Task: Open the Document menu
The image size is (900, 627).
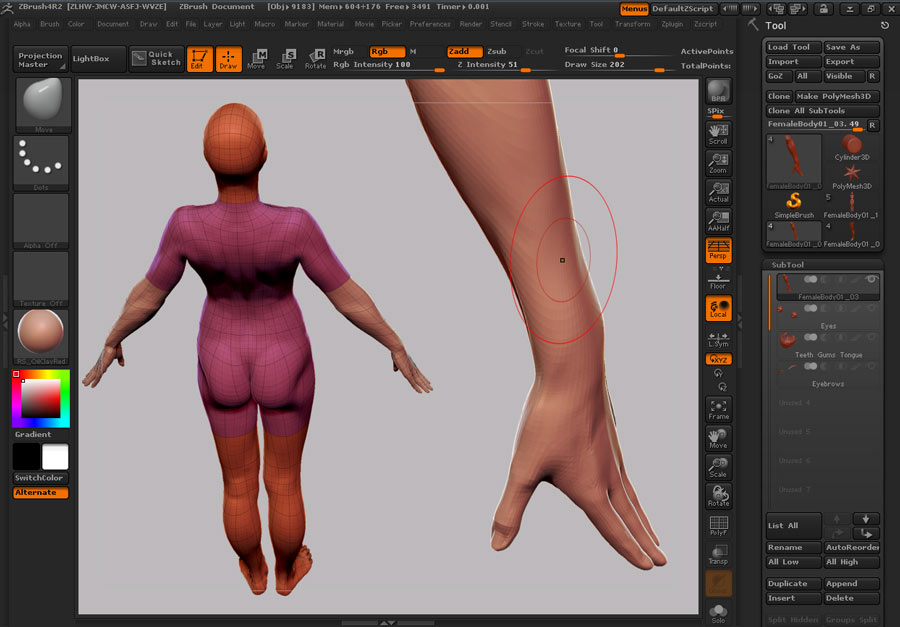Action: (x=112, y=24)
